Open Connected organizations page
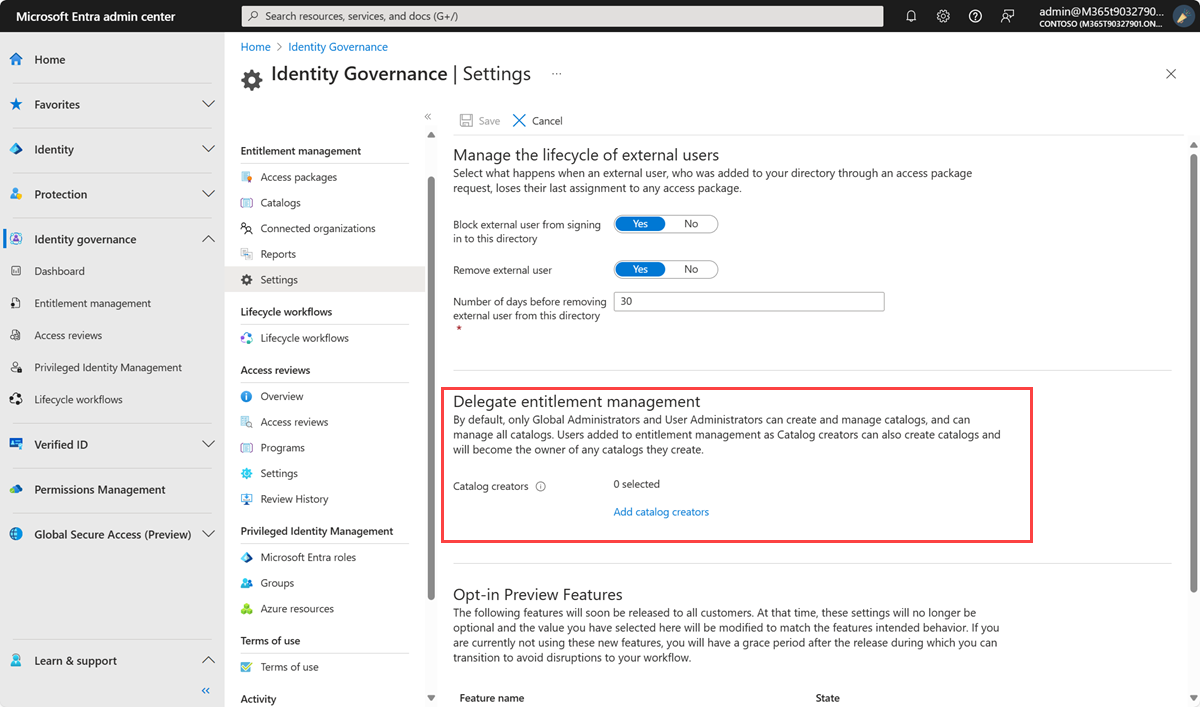 click(x=318, y=227)
